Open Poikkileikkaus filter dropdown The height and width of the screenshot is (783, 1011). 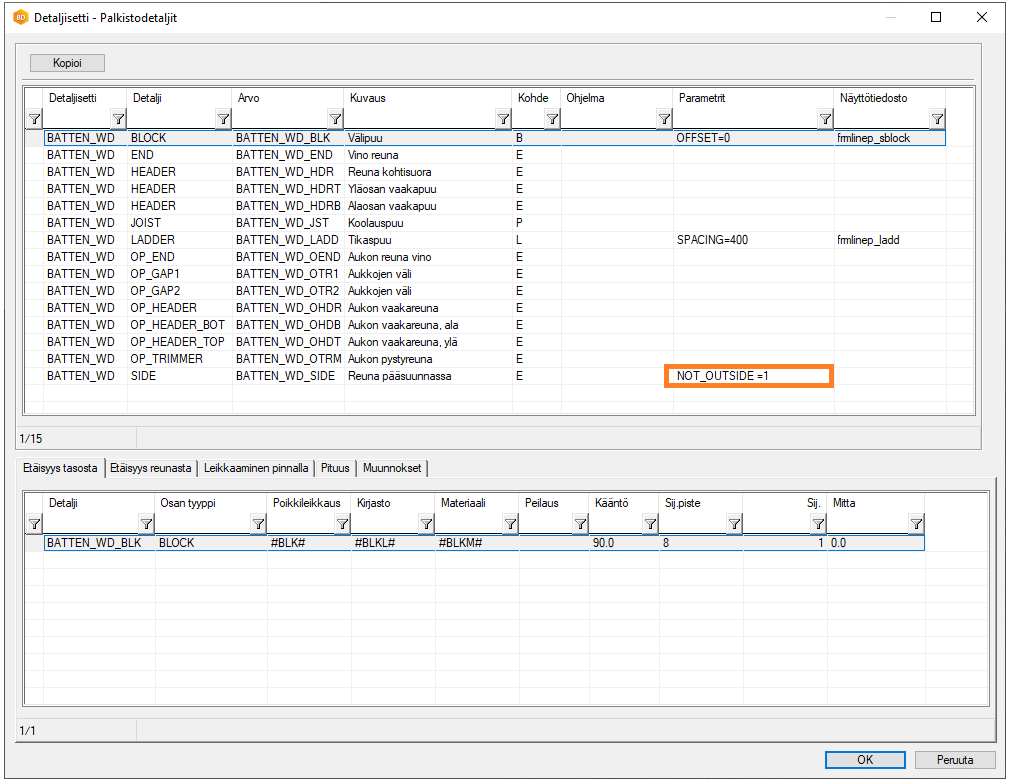(342, 523)
